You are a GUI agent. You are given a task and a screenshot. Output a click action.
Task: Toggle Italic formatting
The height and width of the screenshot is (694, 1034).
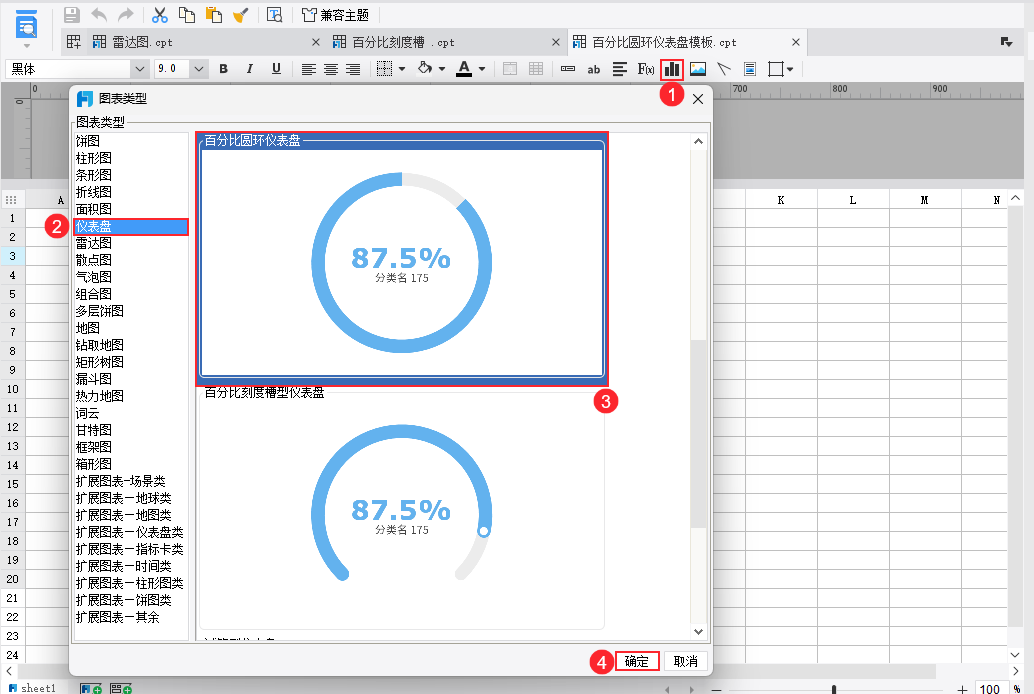point(249,69)
